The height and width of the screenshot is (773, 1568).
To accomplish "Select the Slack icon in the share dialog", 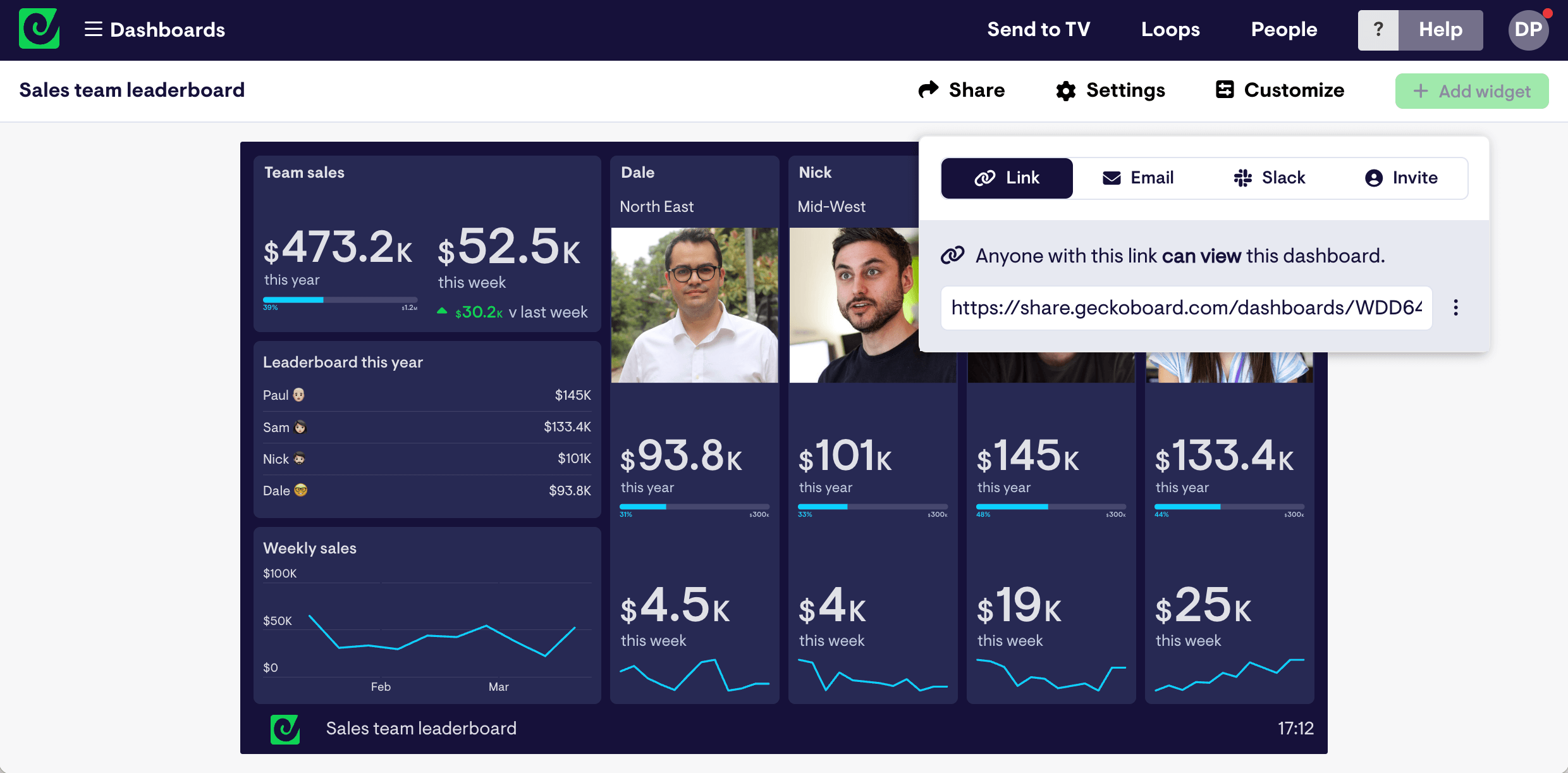I will [1243, 178].
